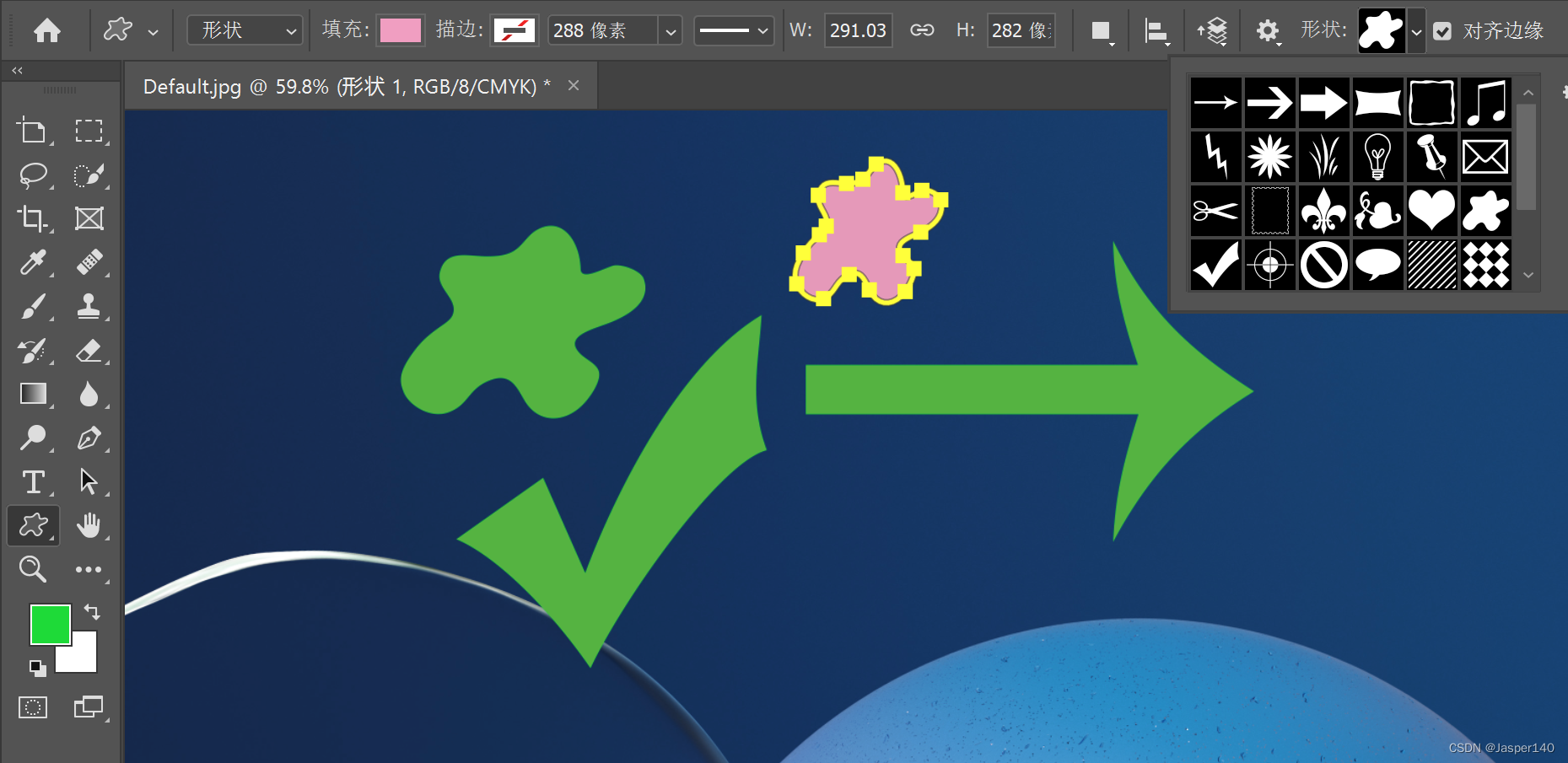The image size is (1568, 763).
Task: Choose the checkmark shape
Action: point(1215,265)
